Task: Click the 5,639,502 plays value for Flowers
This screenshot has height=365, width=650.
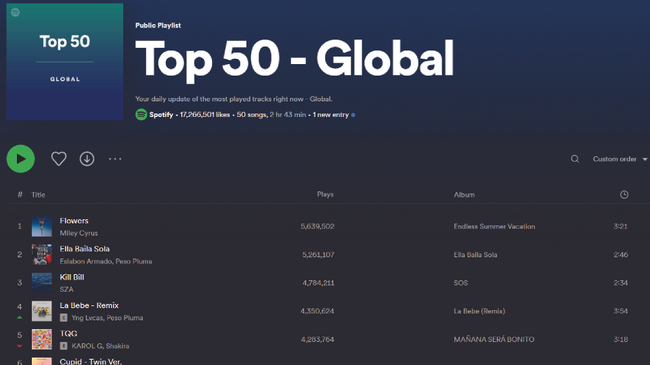Action: (x=318, y=226)
